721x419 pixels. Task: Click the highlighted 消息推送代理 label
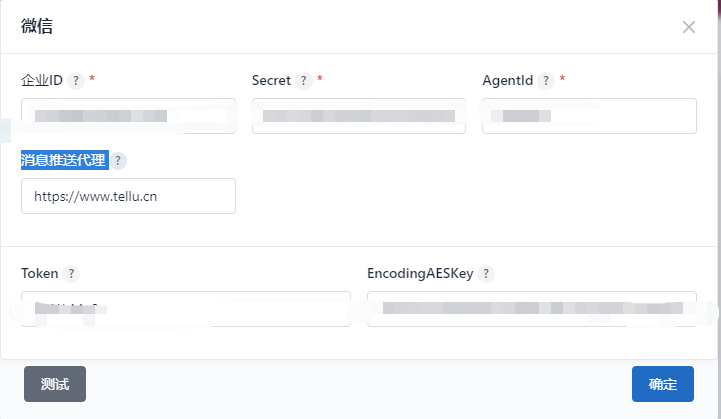click(64, 160)
